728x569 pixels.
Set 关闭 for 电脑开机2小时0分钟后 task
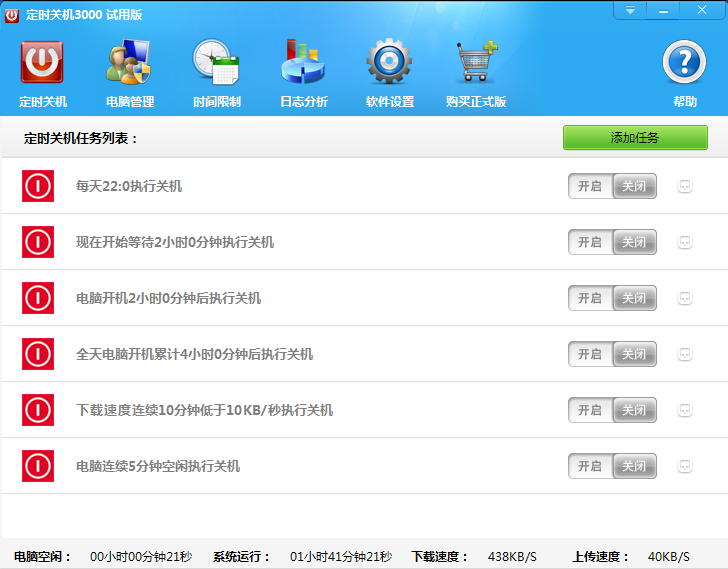click(x=634, y=298)
